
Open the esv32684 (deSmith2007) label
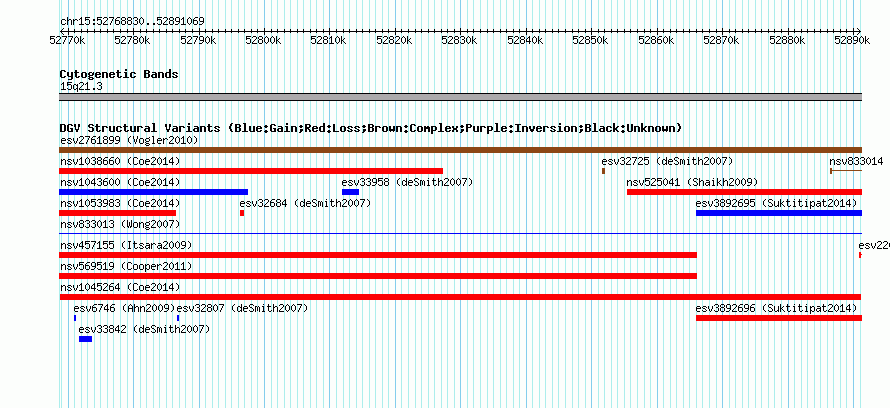(x=305, y=203)
